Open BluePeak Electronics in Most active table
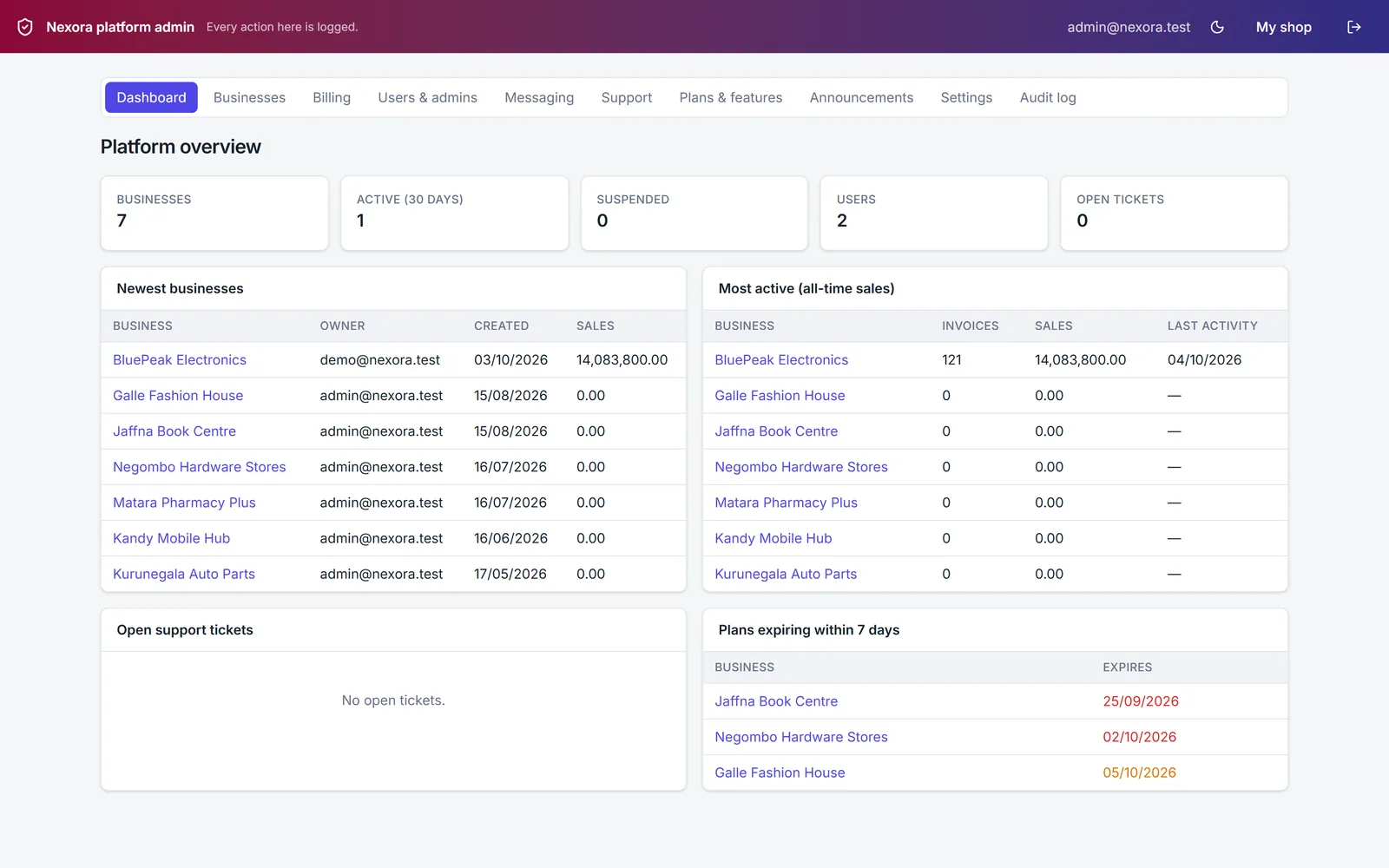Viewport: 1389px width, 868px height. coord(781,359)
